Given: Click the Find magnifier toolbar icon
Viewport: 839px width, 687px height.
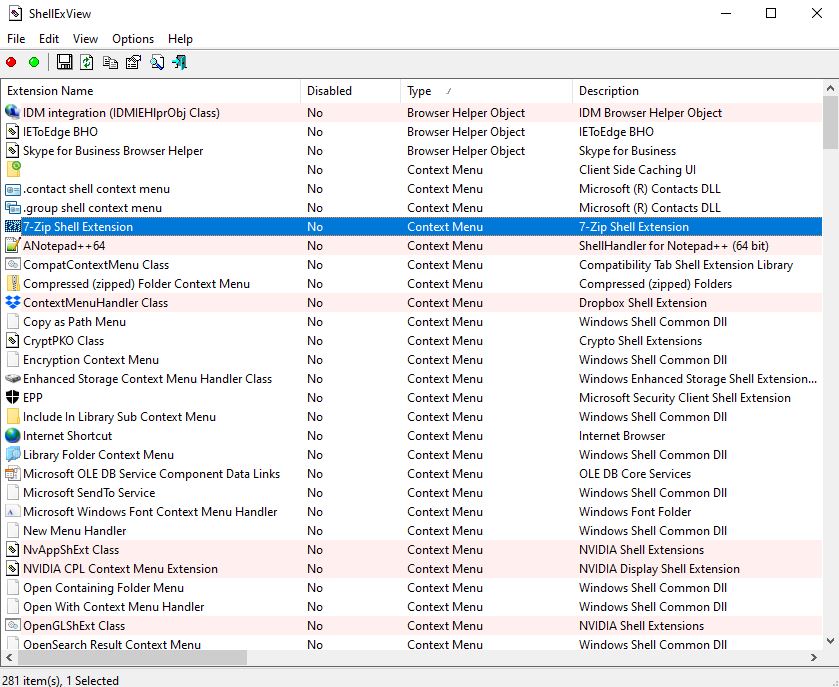Looking at the screenshot, I should coord(157,62).
